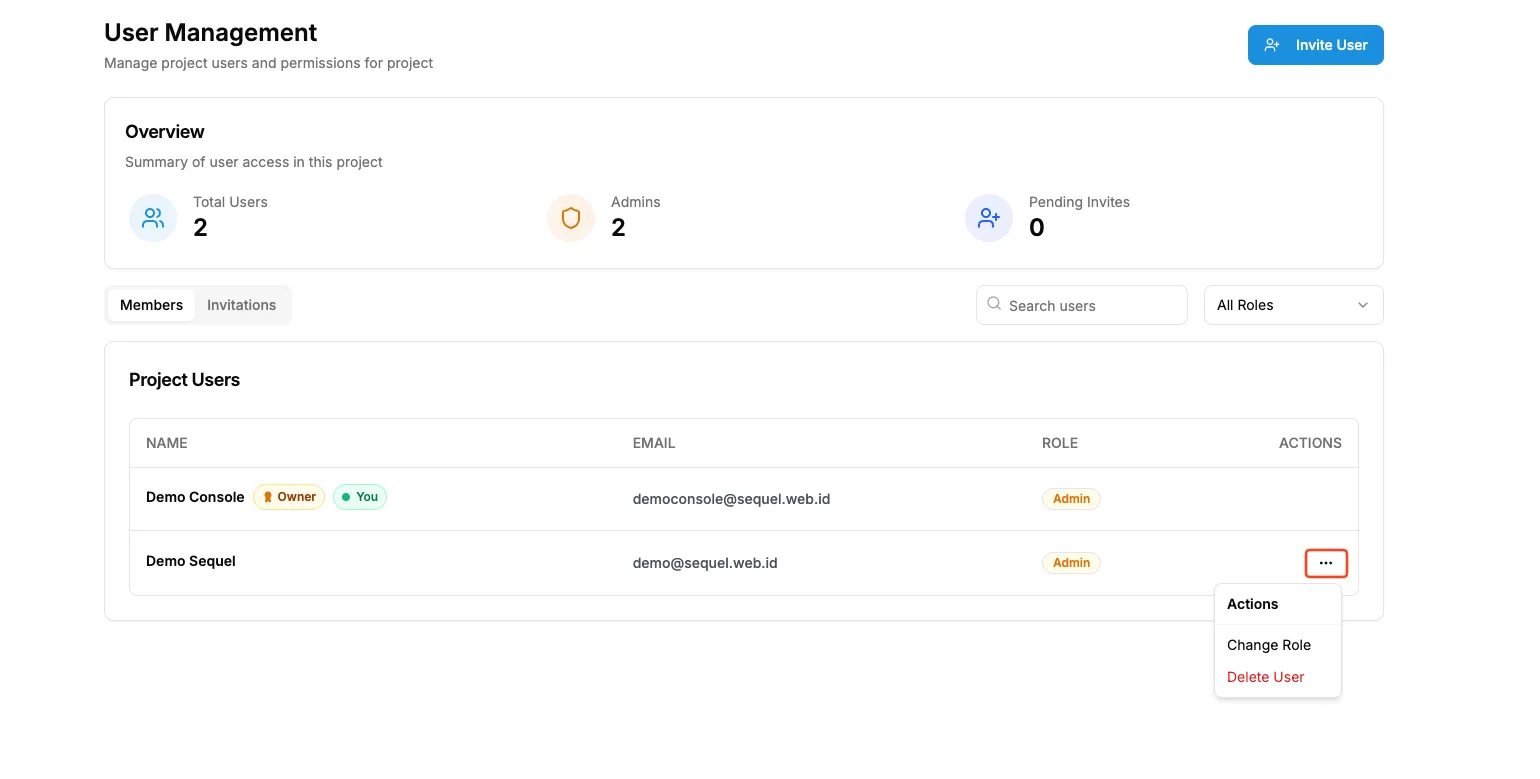Switch to the Invitations tab
This screenshot has height=779, width=1540.
[241, 305]
